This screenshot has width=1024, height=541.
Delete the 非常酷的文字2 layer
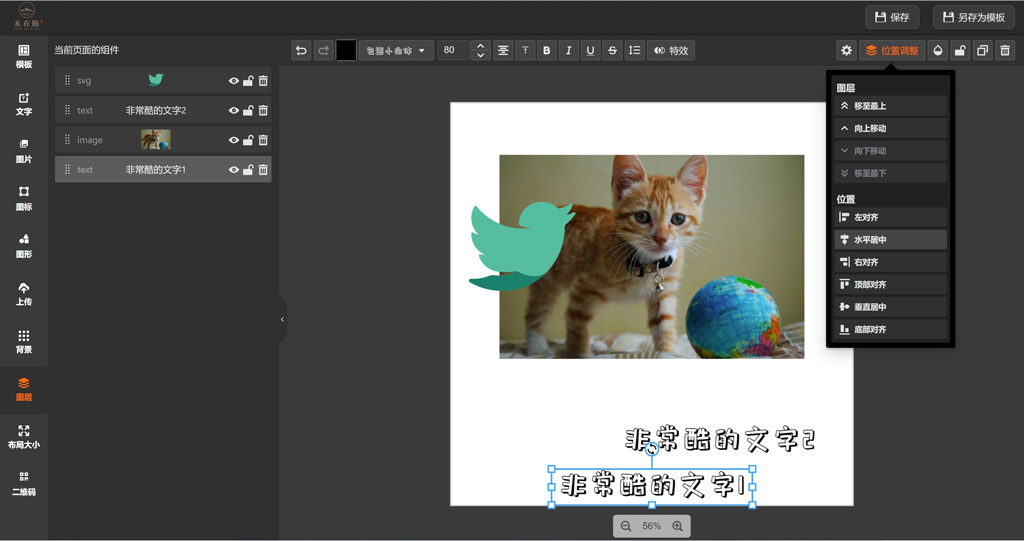[x=263, y=110]
